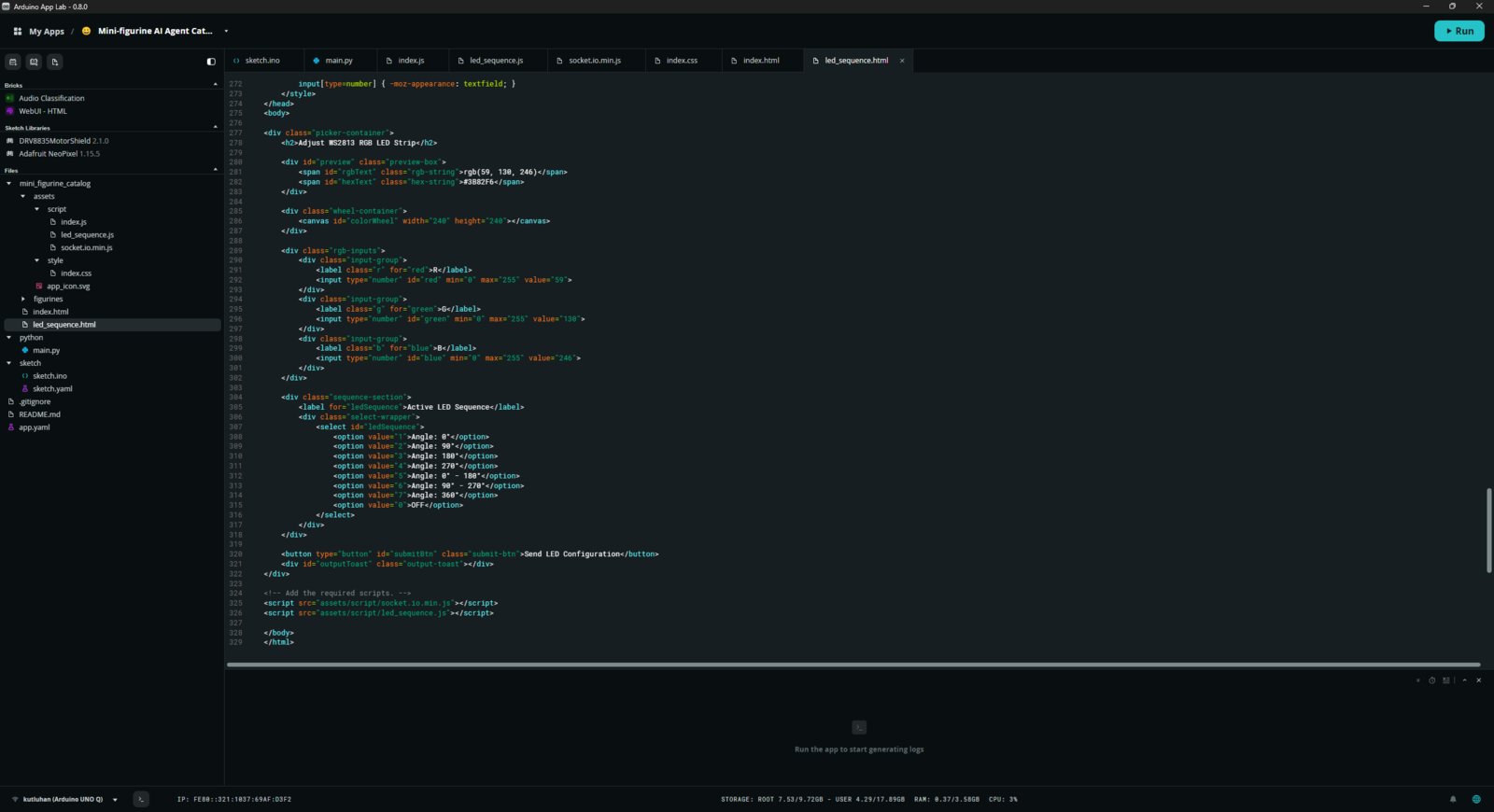Collapse the Files section
Screen dimensions: 1494x812
[216, 170]
